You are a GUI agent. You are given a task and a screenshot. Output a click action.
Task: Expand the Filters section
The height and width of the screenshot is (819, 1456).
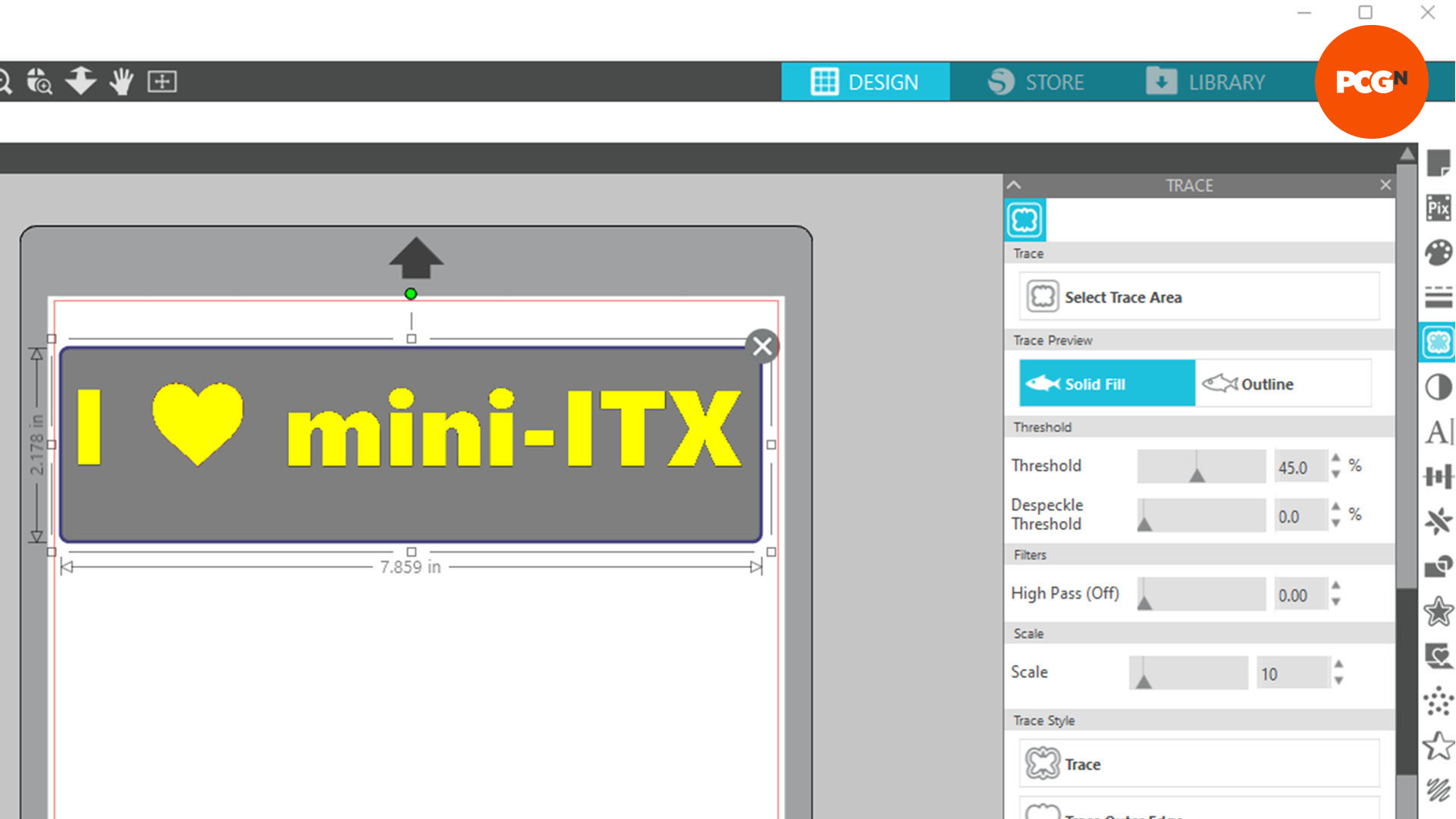[x=1029, y=555]
